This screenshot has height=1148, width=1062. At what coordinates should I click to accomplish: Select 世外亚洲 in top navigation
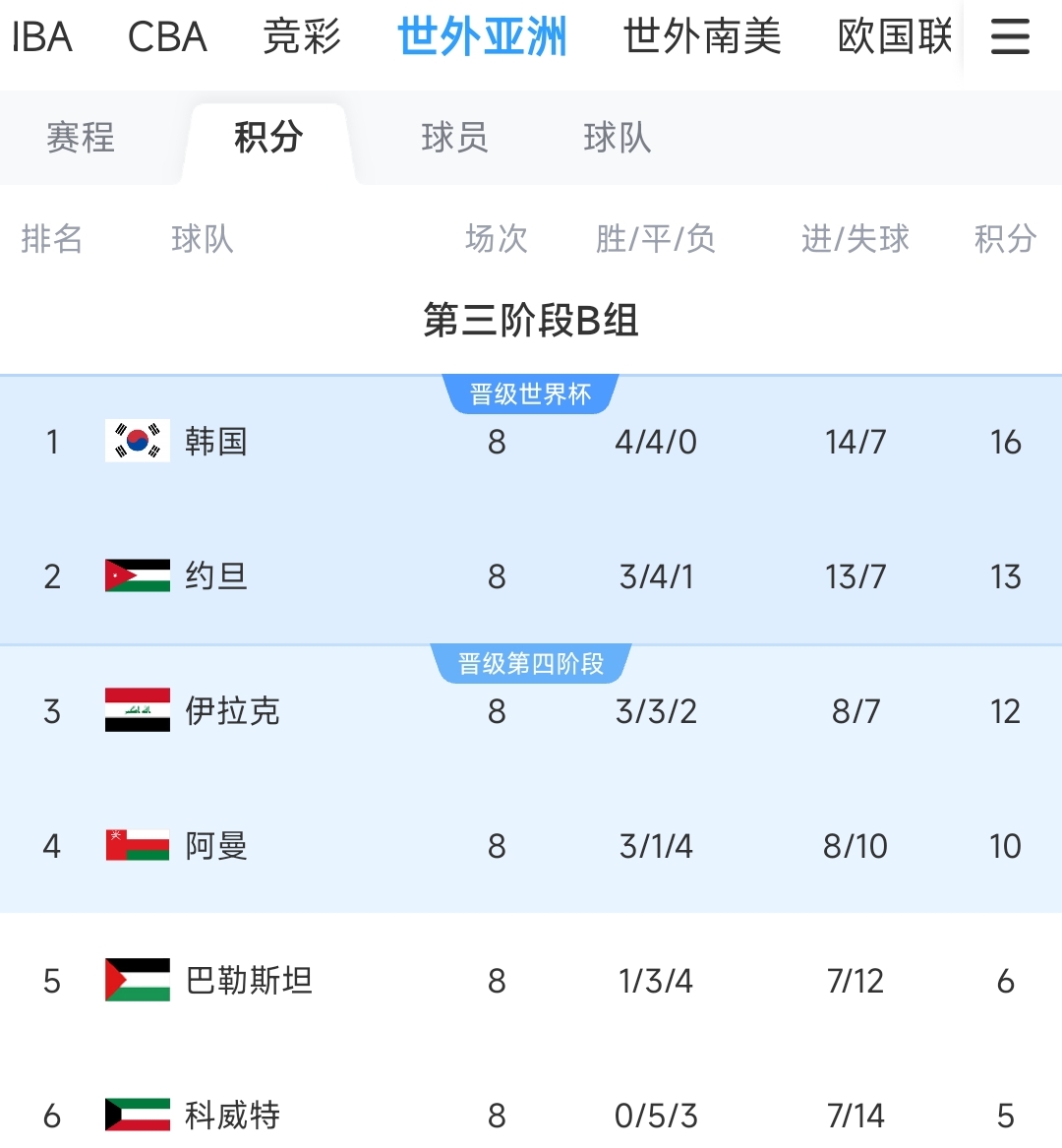pos(482,37)
